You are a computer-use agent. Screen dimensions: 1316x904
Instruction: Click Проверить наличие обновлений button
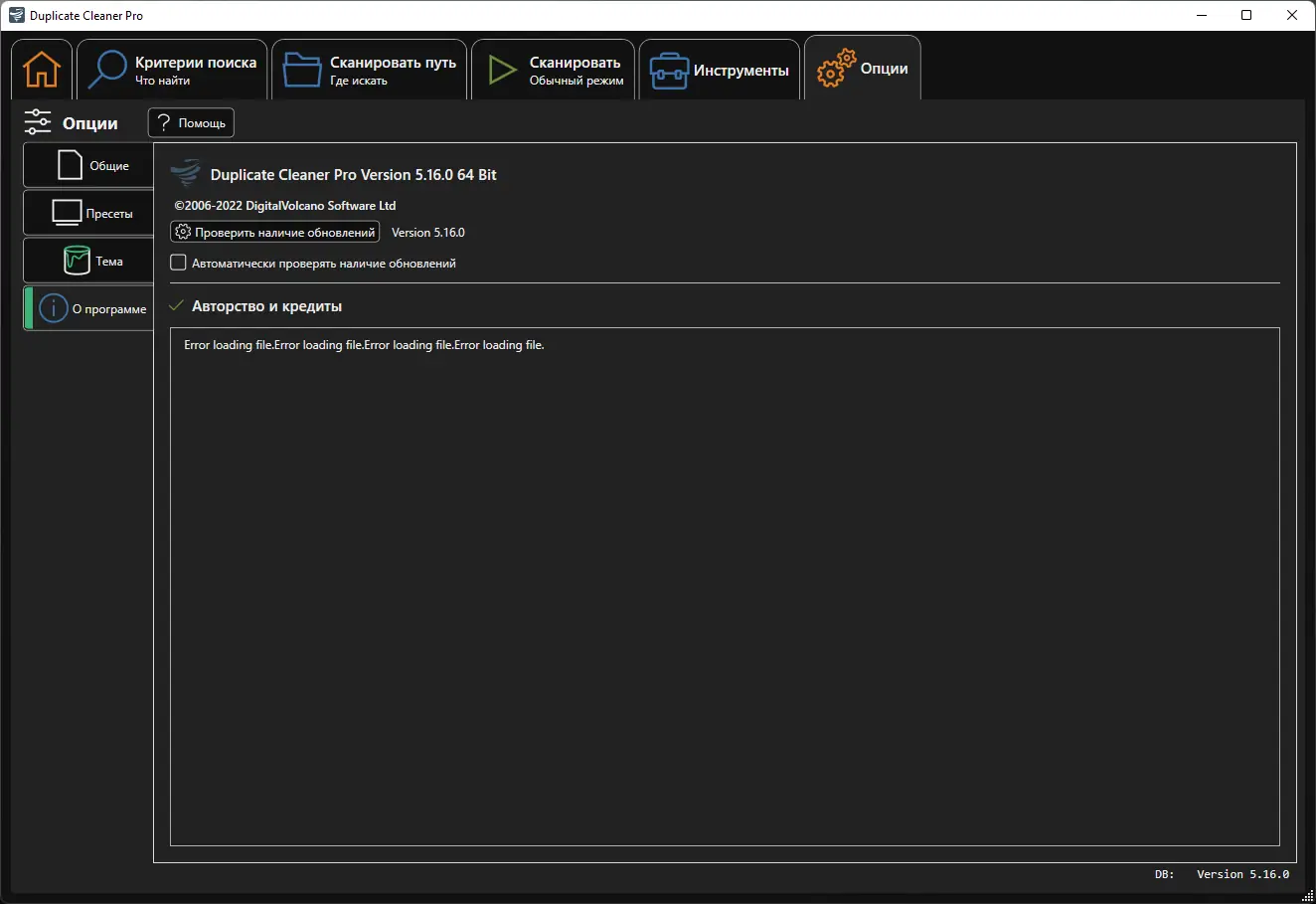pyautogui.click(x=275, y=232)
